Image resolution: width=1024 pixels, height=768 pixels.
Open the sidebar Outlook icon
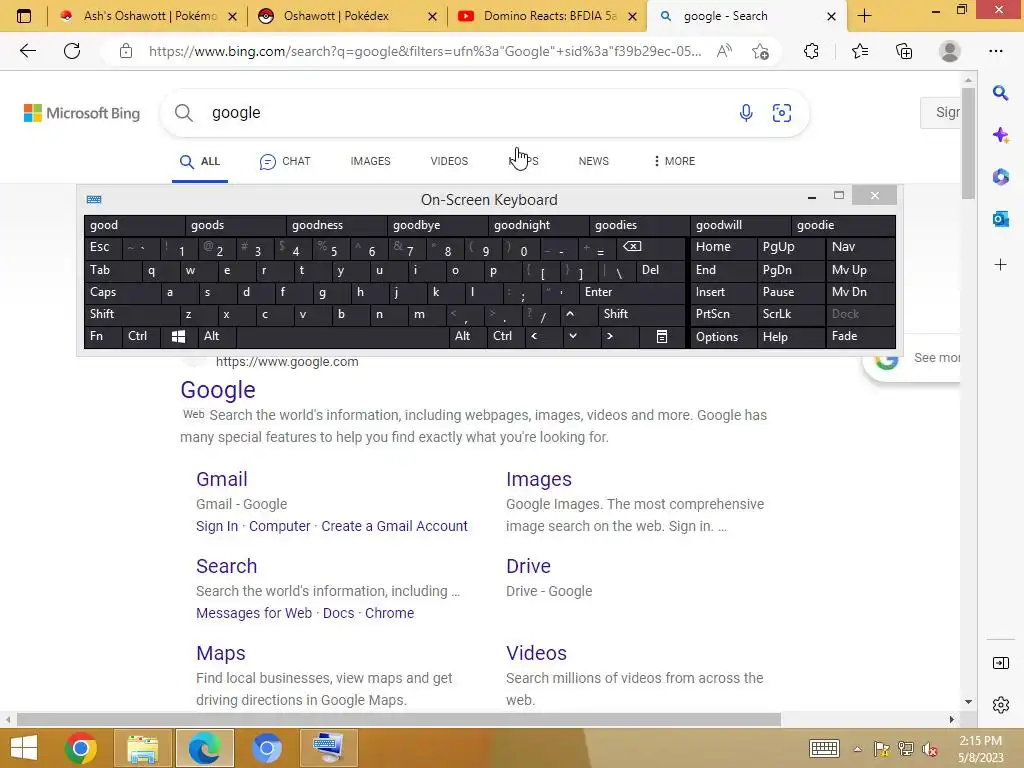(x=1000, y=219)
